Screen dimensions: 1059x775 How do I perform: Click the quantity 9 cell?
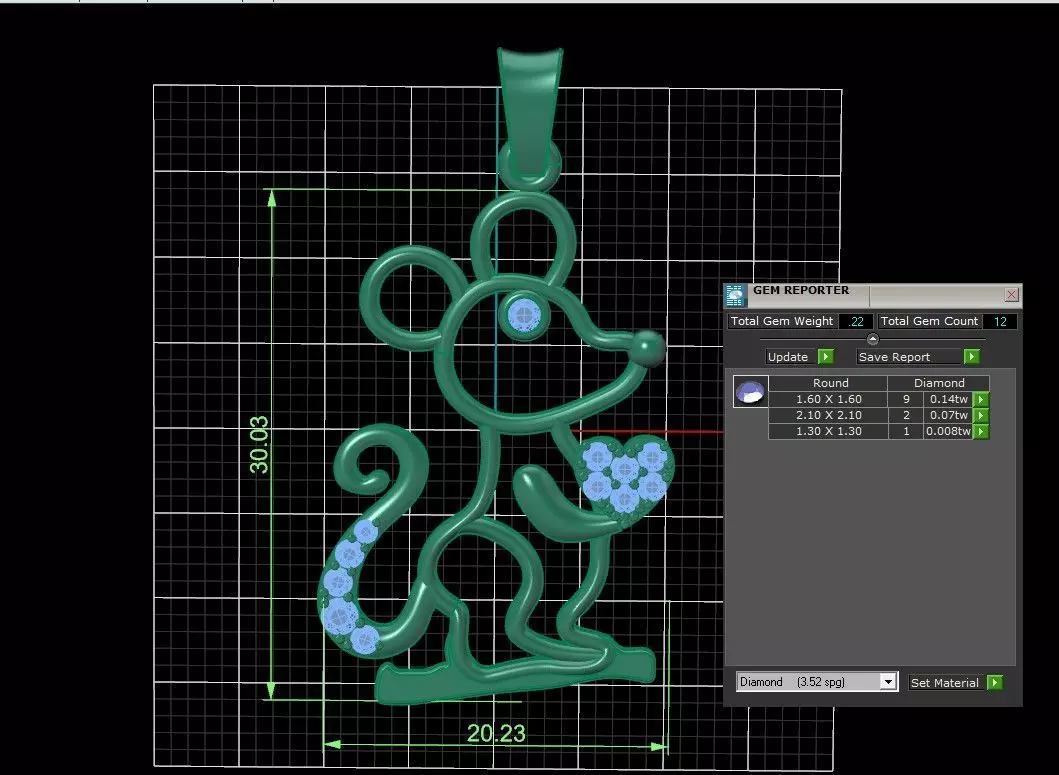coord(906,399)
